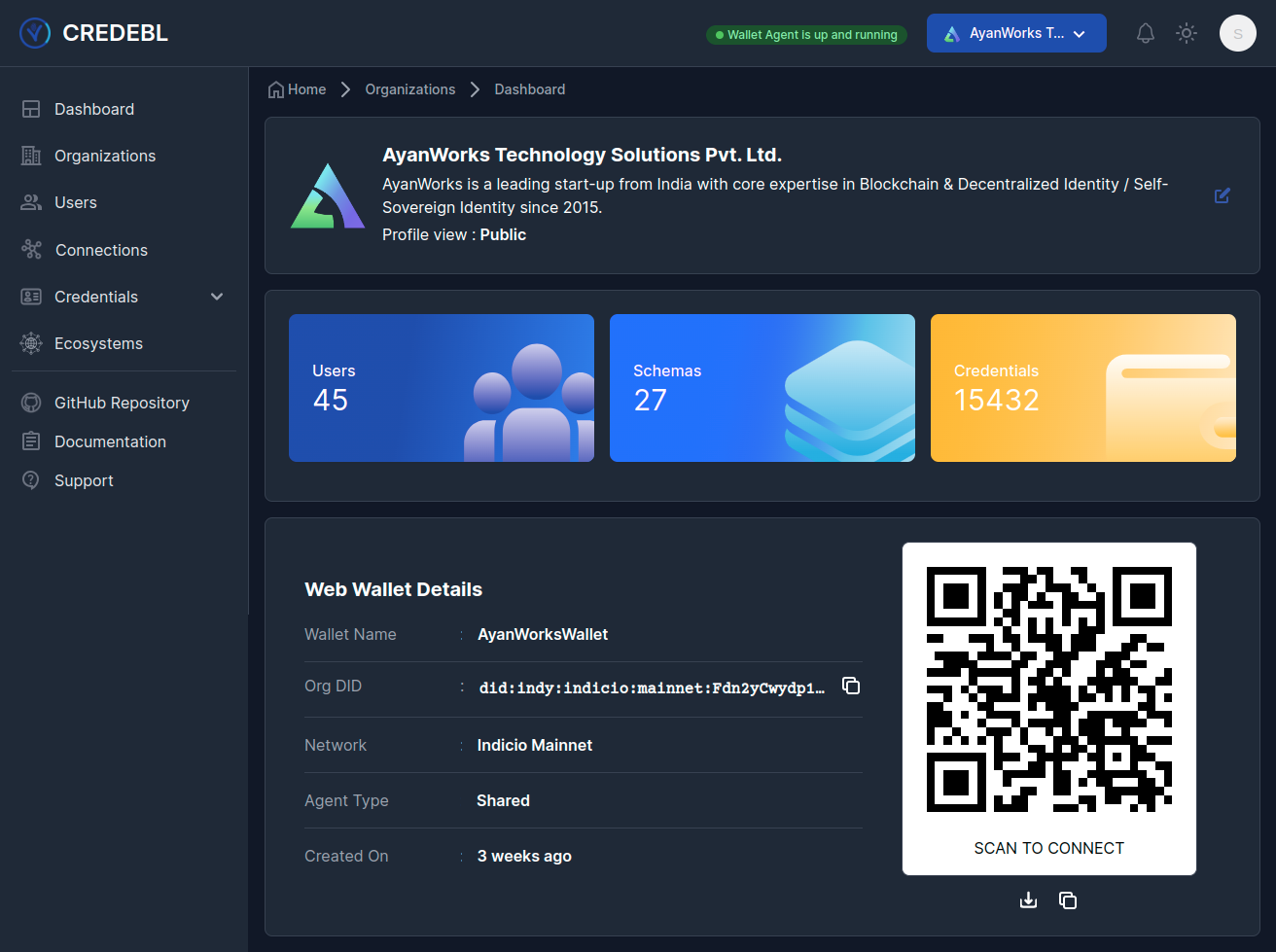Click the Home breadcrumb icon link
Viewport: 1276px width, 952px height.
tap(297, 89)
